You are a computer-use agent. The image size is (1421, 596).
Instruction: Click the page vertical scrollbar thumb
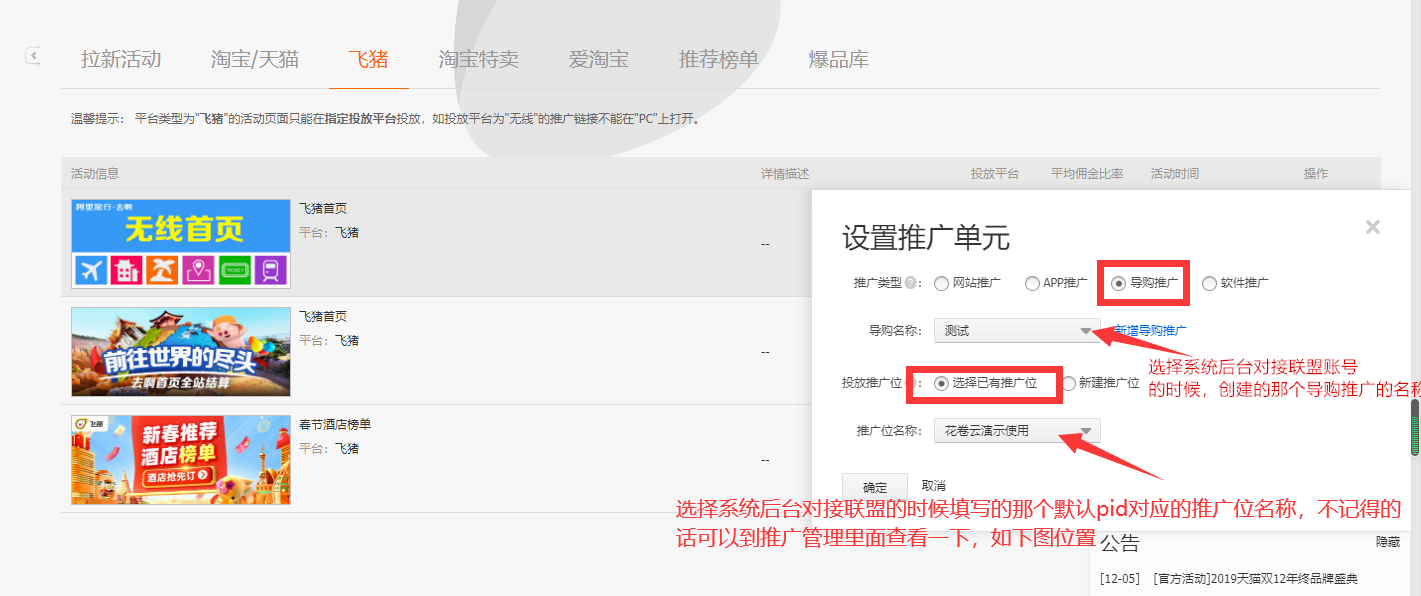click(x=1415, y=428)
